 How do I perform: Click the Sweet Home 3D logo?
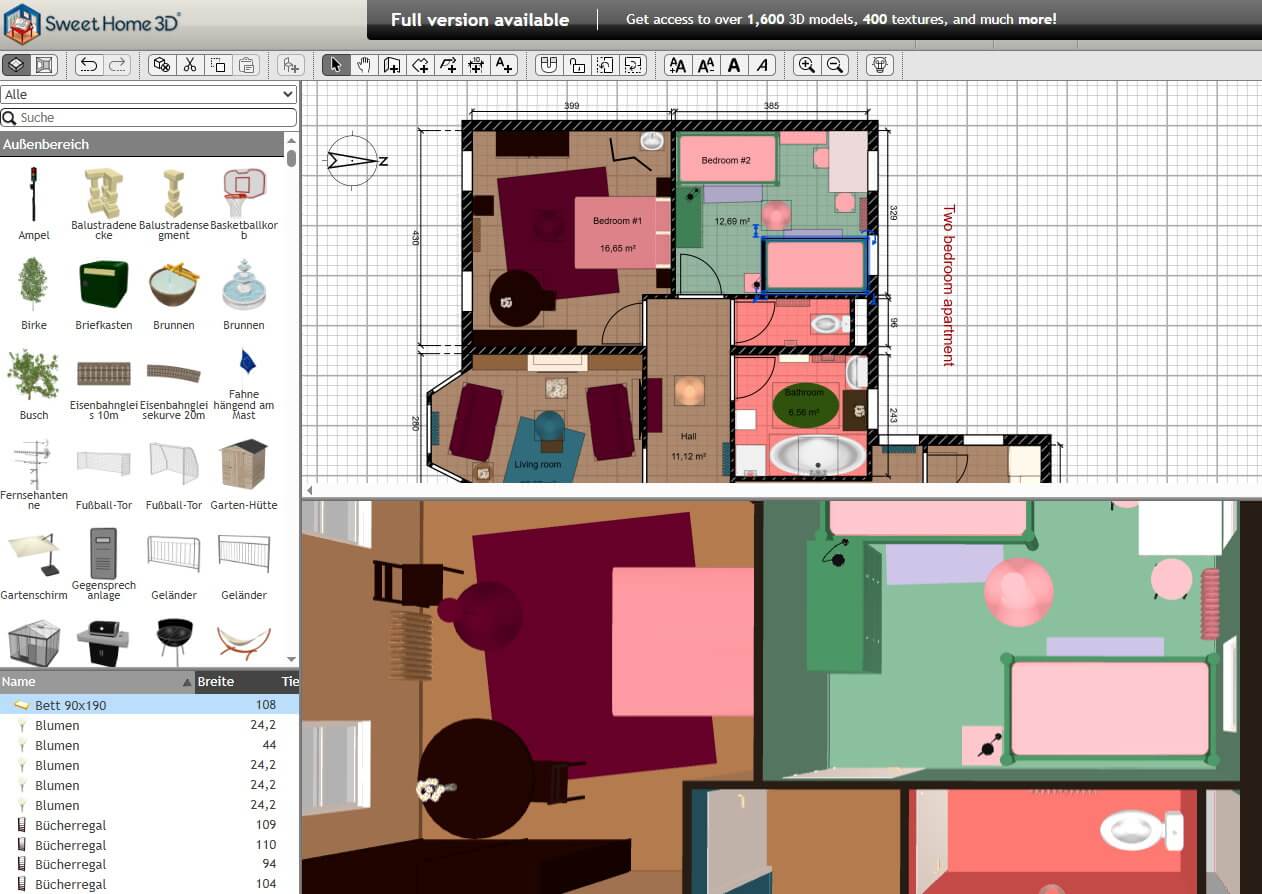pyautogui.click(x=93, y=23)
